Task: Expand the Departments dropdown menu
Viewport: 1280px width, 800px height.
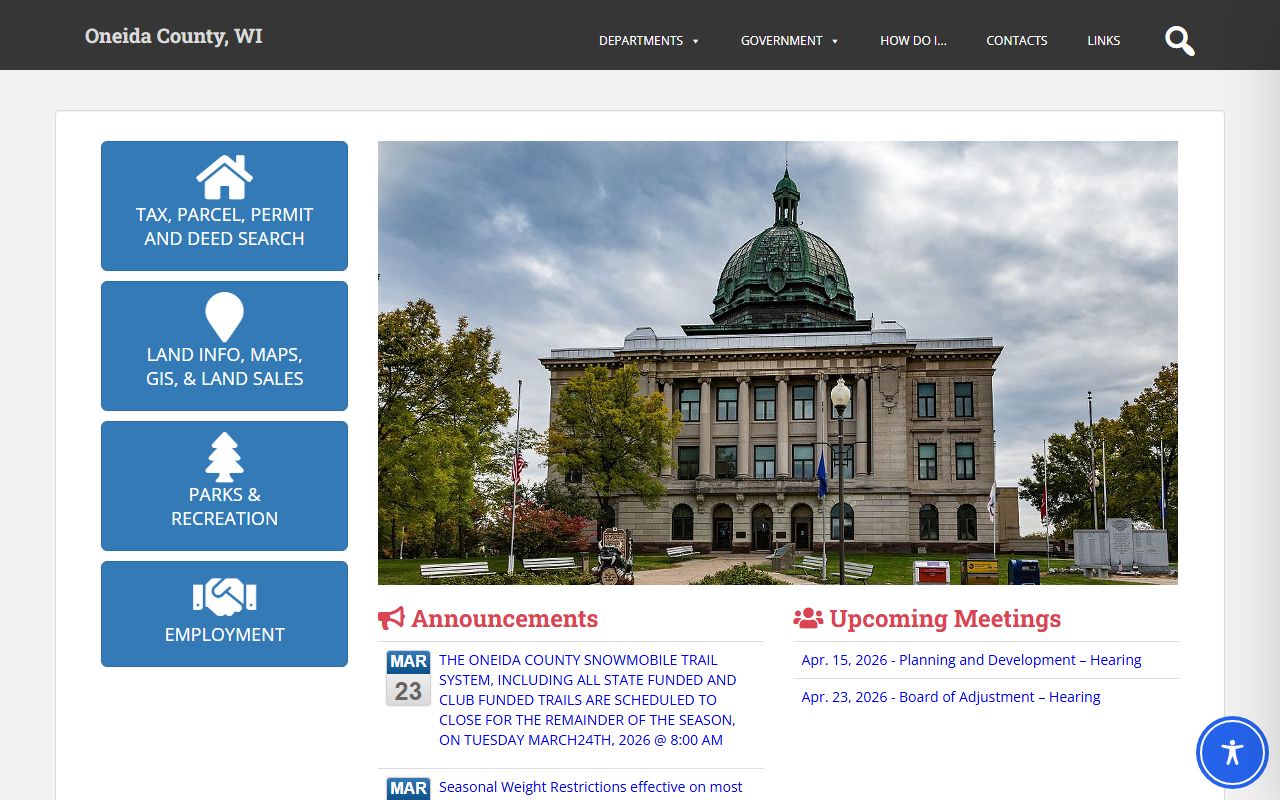Action: click(x=648, y=41)
